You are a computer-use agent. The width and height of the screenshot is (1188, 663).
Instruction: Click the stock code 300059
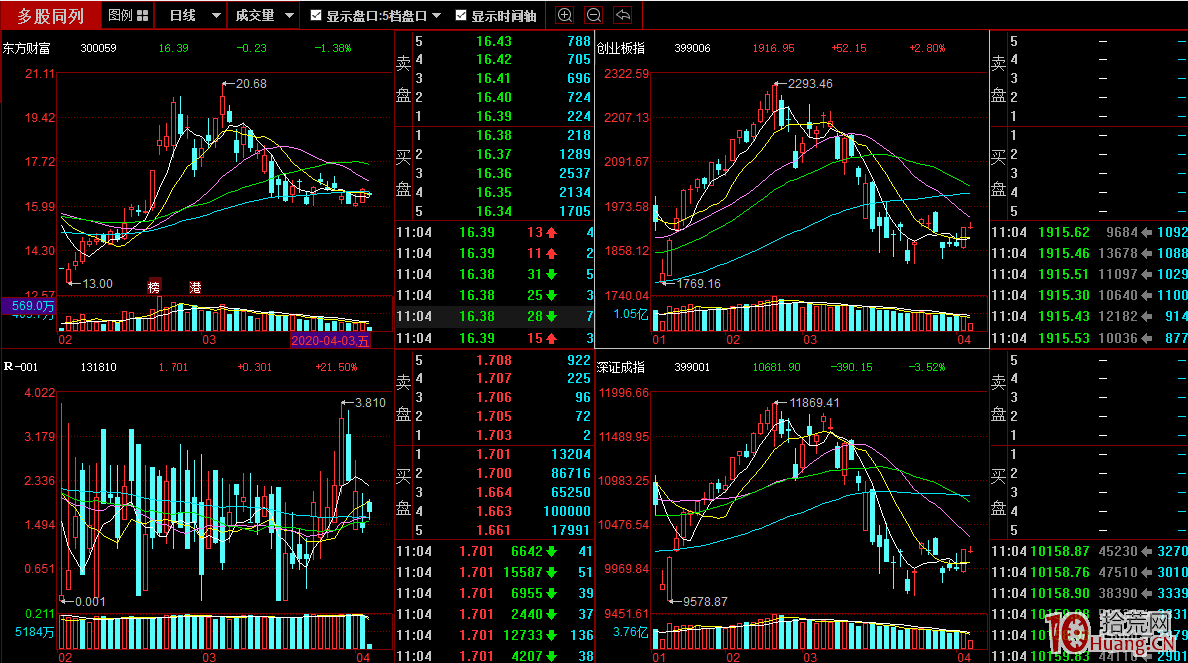tap(98, 48)
